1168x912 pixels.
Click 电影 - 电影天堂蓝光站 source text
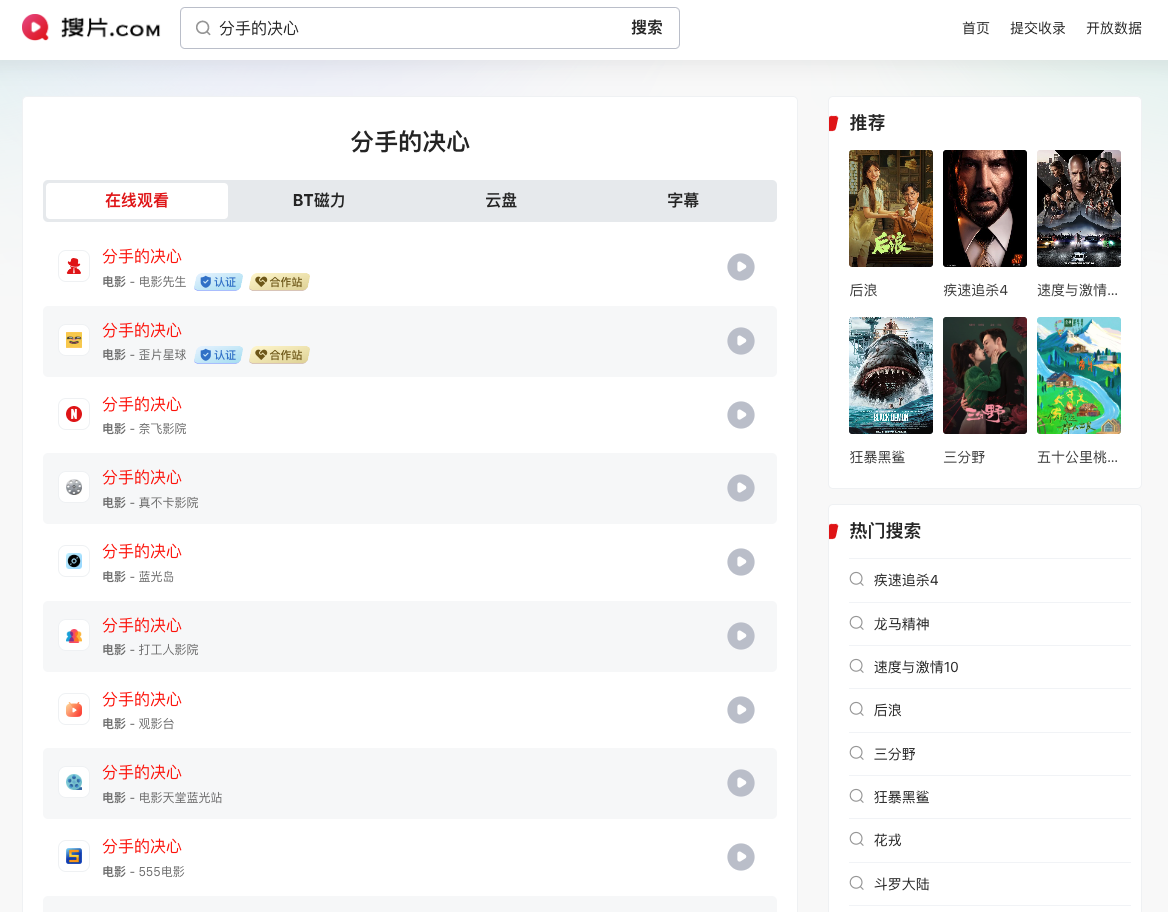[x=162, y=798]
